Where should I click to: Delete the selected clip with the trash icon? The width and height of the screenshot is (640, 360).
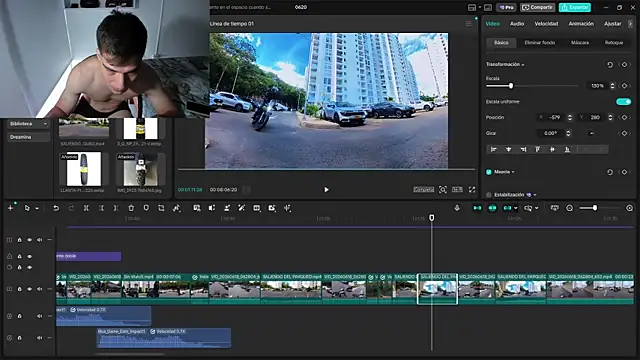click(131, 208)
